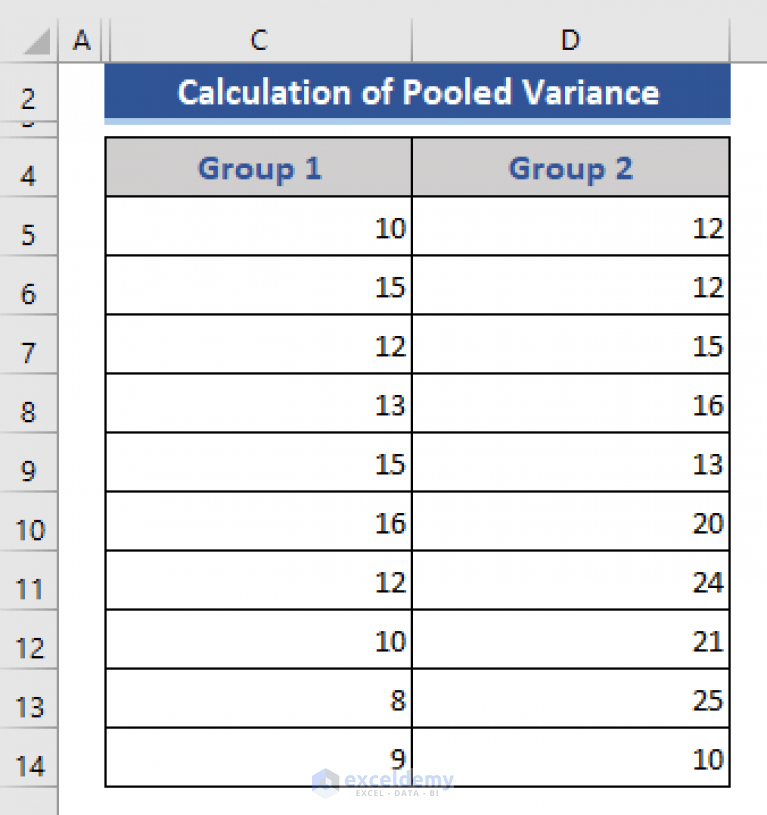The image size is (767, 815).
Task: Select row 2 header
Action: 28,99
